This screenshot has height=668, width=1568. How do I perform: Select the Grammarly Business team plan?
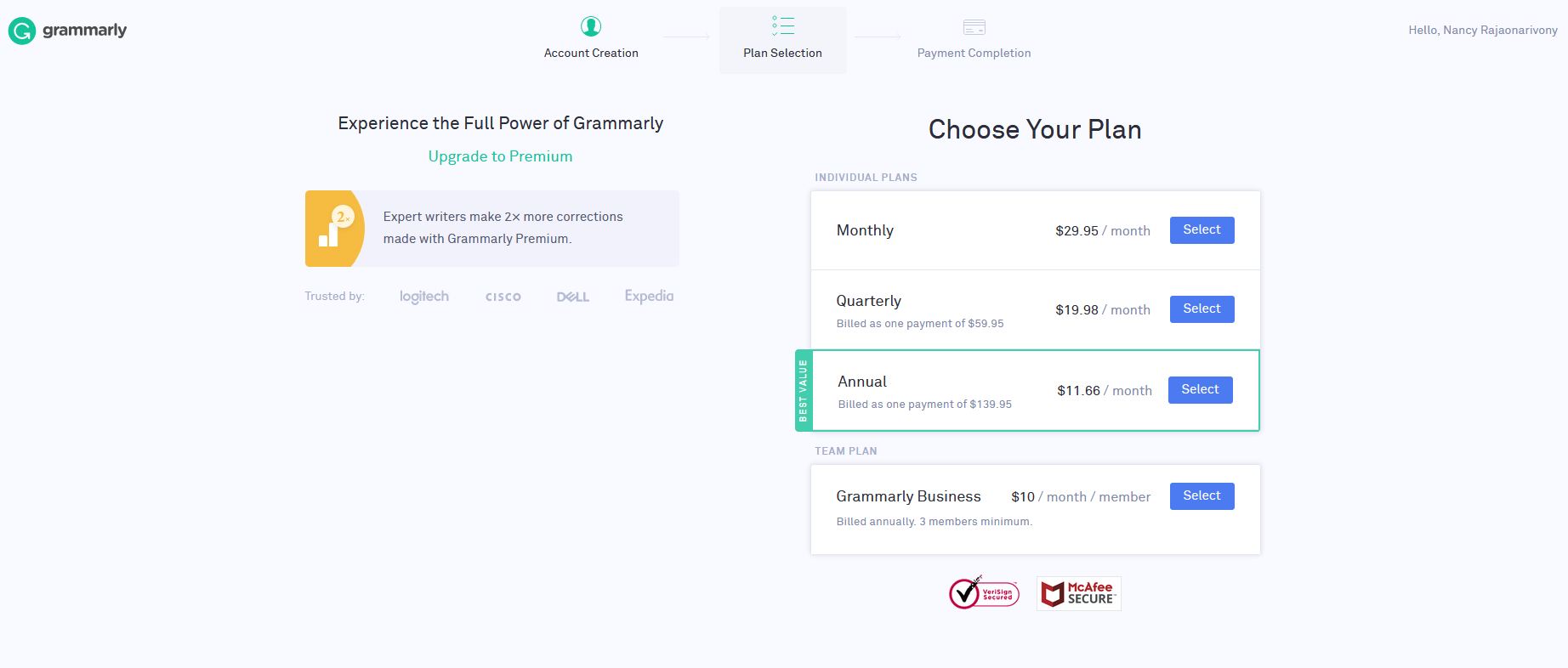pos(1202,496)
